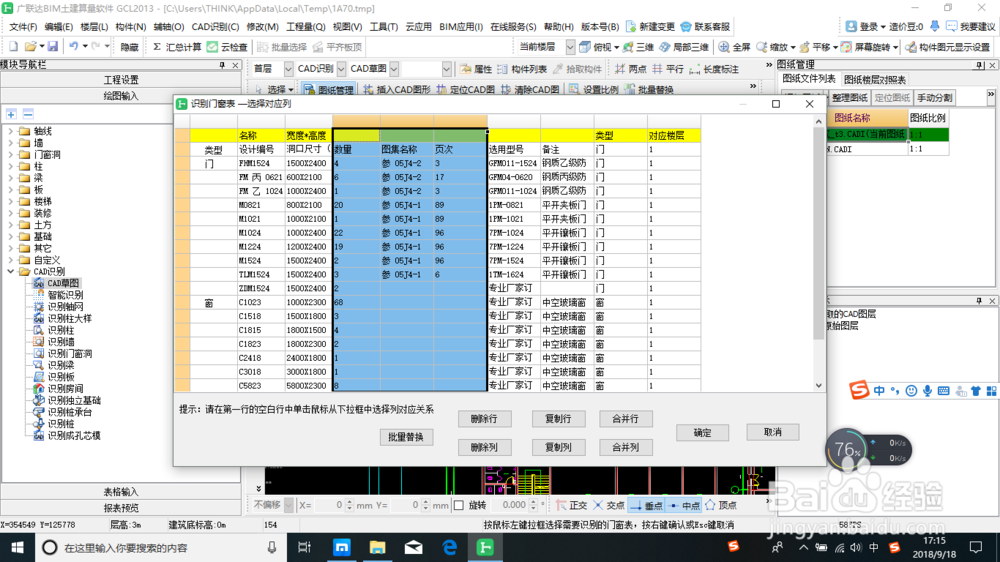The image size is (1000, 562).
Task: Switch to 图纸楼层对照表 tab
Action: tap(874, 80)
